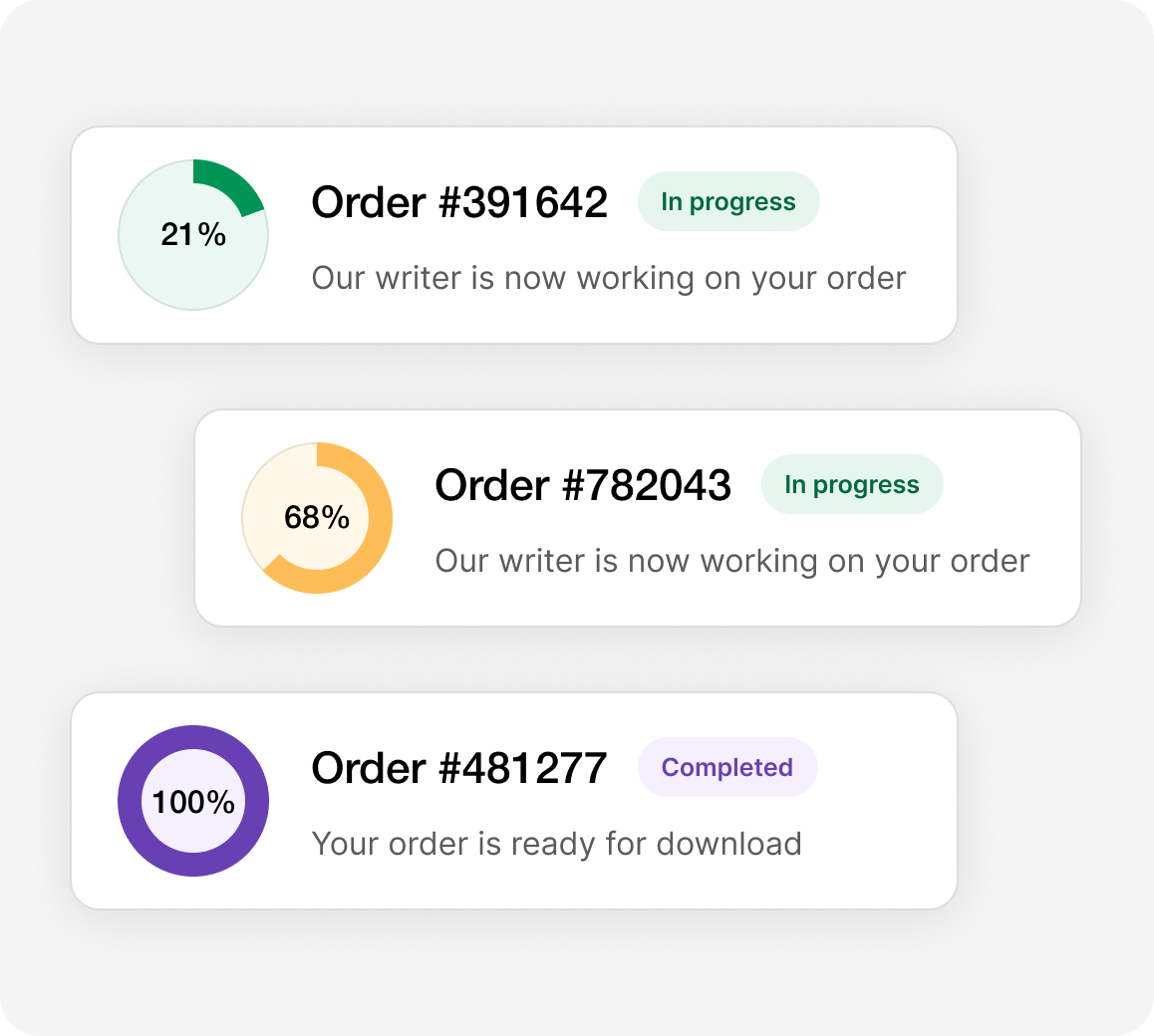
Task: Click the "100%" percentage label
Action: pyautogui.click(x=193, y=802)
